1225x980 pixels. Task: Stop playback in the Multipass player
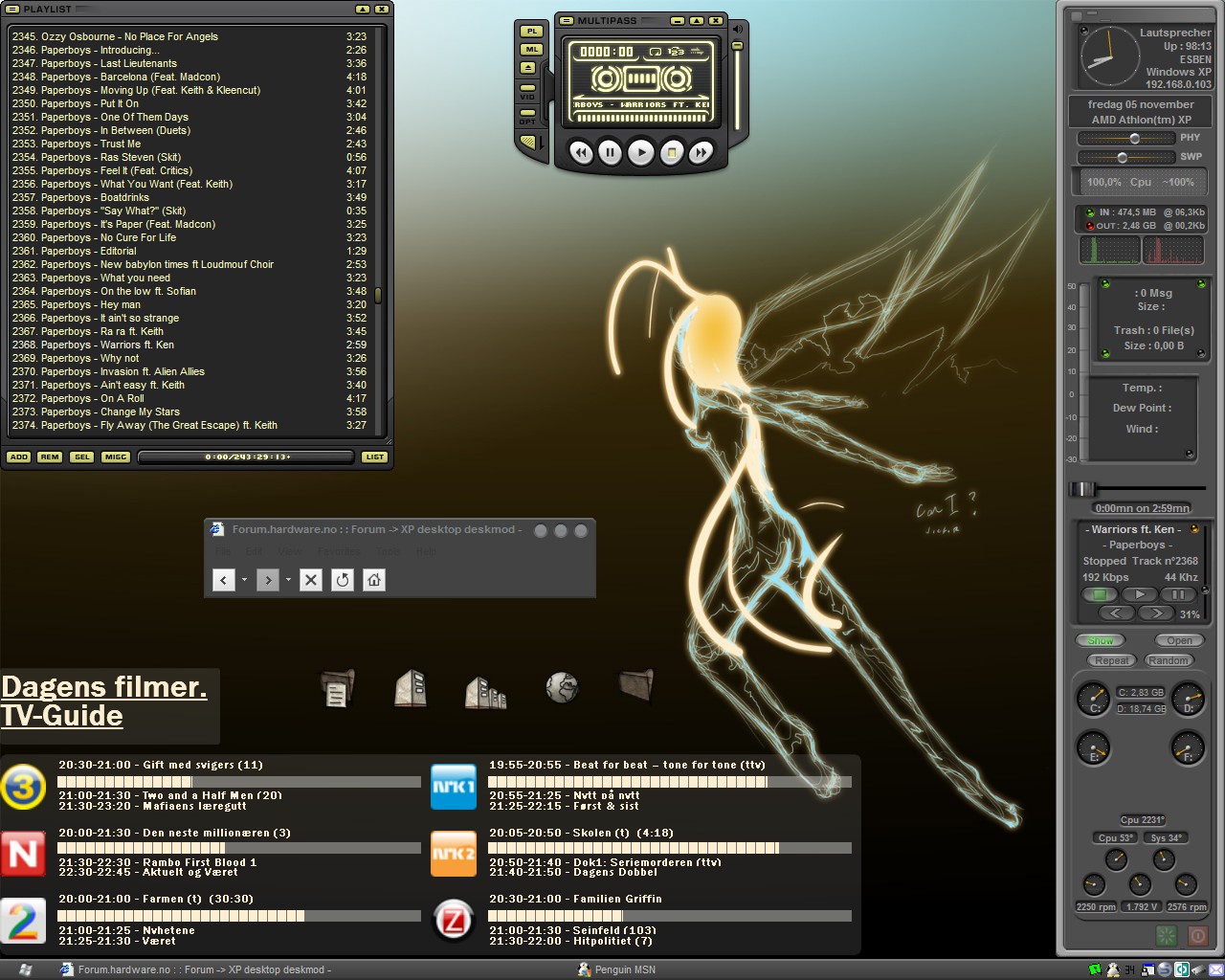672,152
